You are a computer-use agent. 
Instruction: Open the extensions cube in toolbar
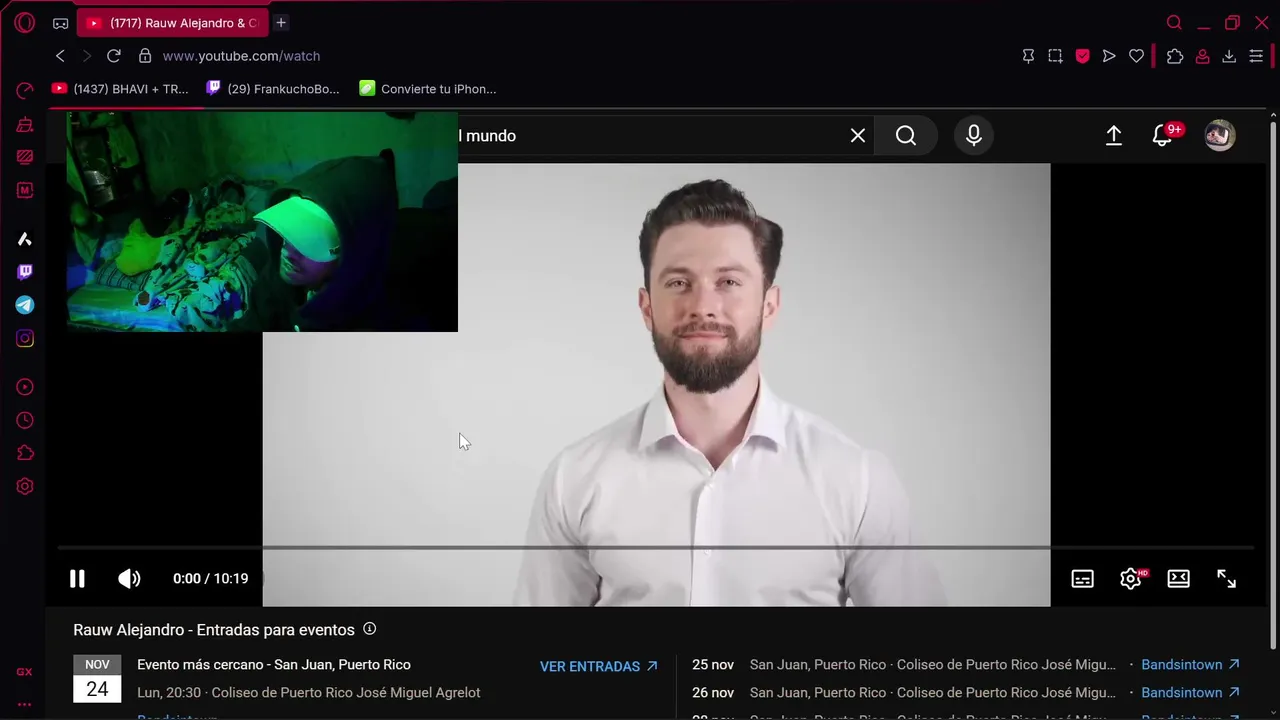[1175, 56]
